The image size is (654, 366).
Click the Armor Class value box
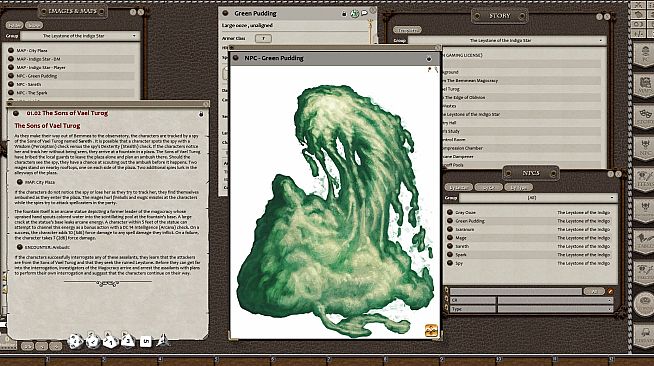coord(263,38)
